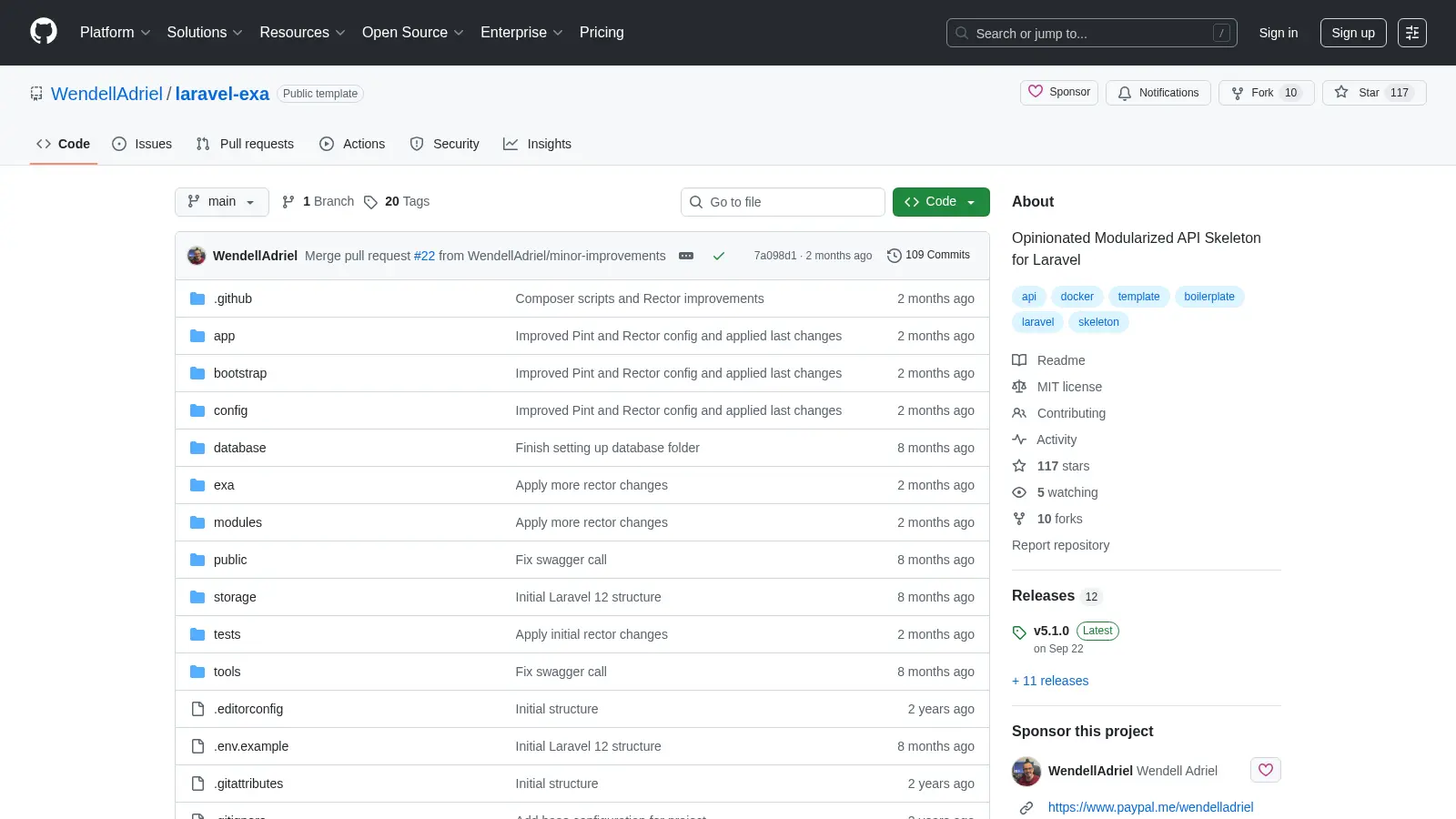Open Readme via book icon
Screen dimensions: 1456x819
coord(1019,360)
